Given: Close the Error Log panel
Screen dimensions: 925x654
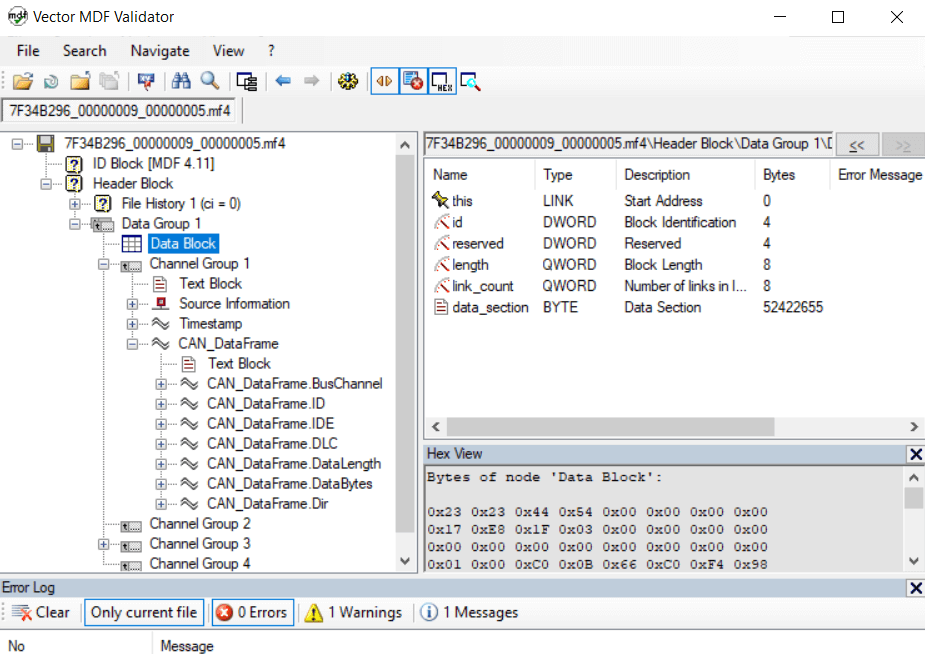Looking at the screenshot, I should [x=916, y=588].
